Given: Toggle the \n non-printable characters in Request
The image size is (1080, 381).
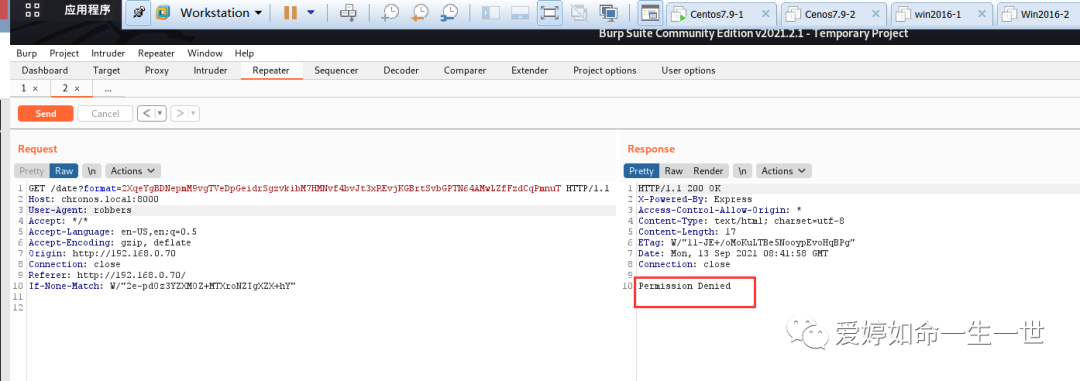Looking at the screenshot, I should pos(91,171).
